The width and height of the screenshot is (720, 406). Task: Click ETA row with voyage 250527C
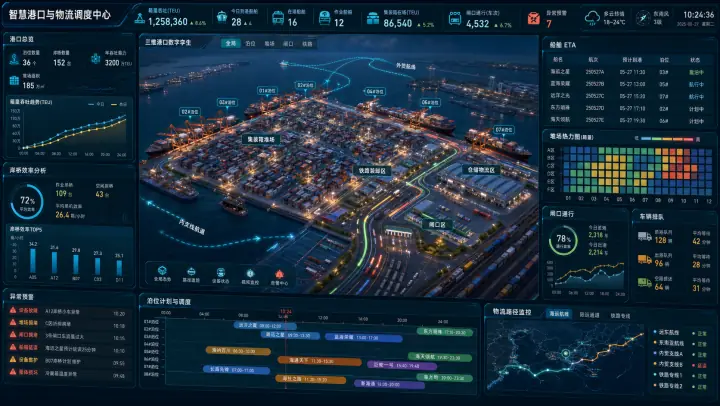click(x=627, y=96)
